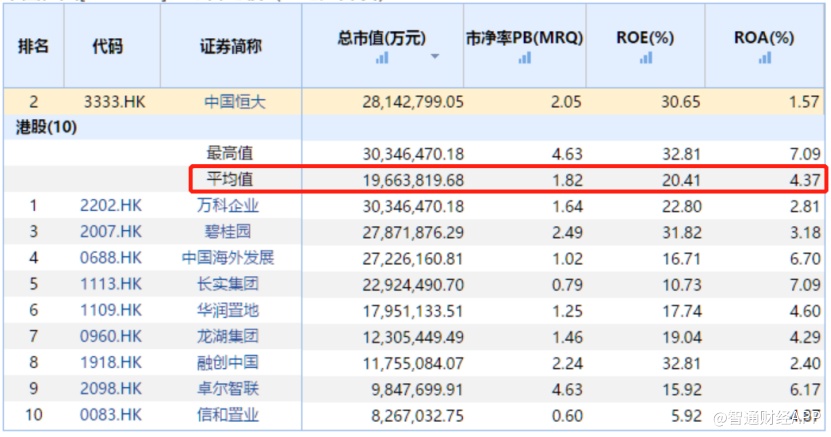The height and width of the screenshot is (437, 831).
Task: Open stock link 中国海外发展
Action: click(x=228, y=257)
